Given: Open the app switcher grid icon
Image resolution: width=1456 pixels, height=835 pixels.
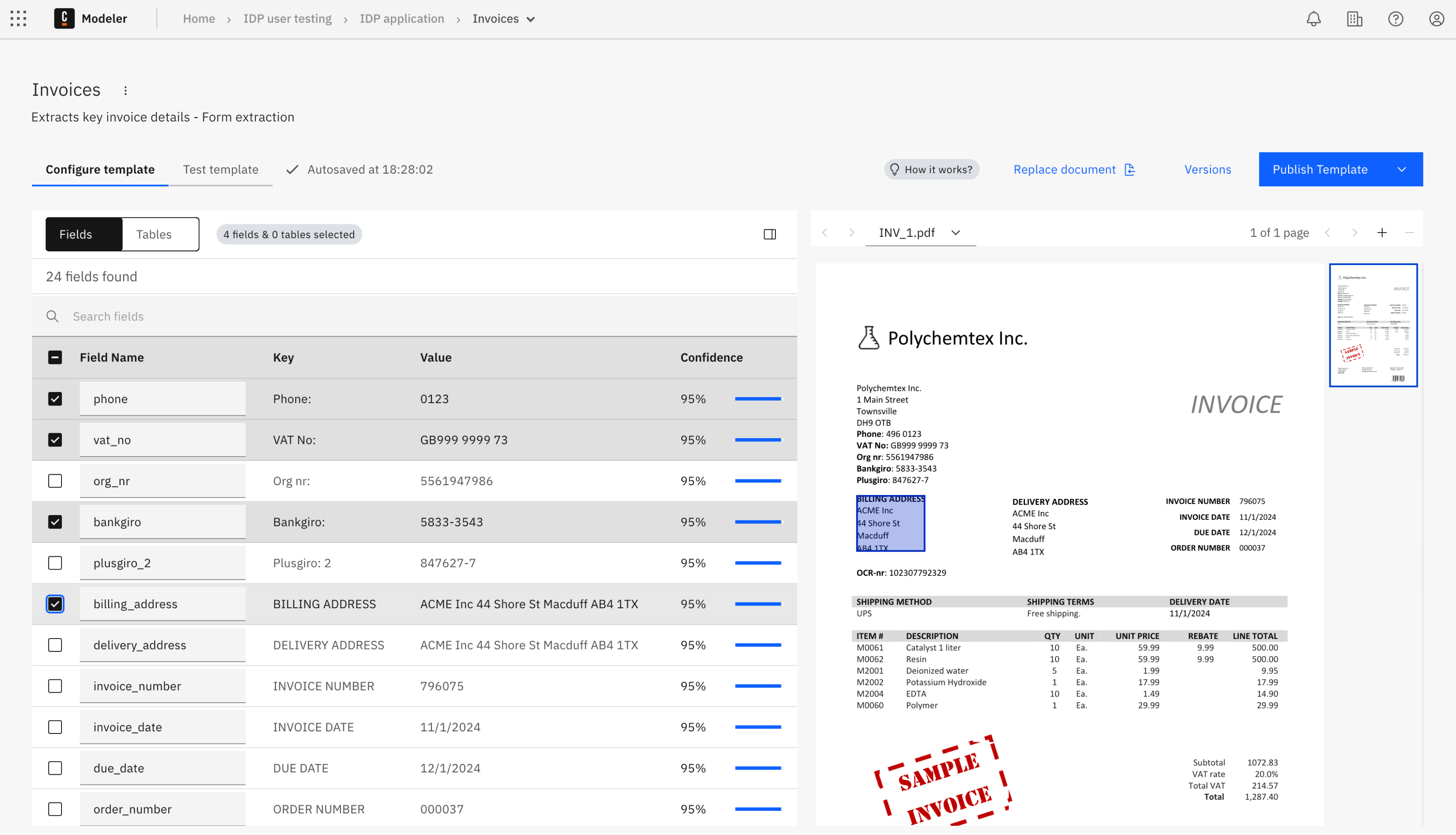Looking at the screenshot, I should click(18, 19).
